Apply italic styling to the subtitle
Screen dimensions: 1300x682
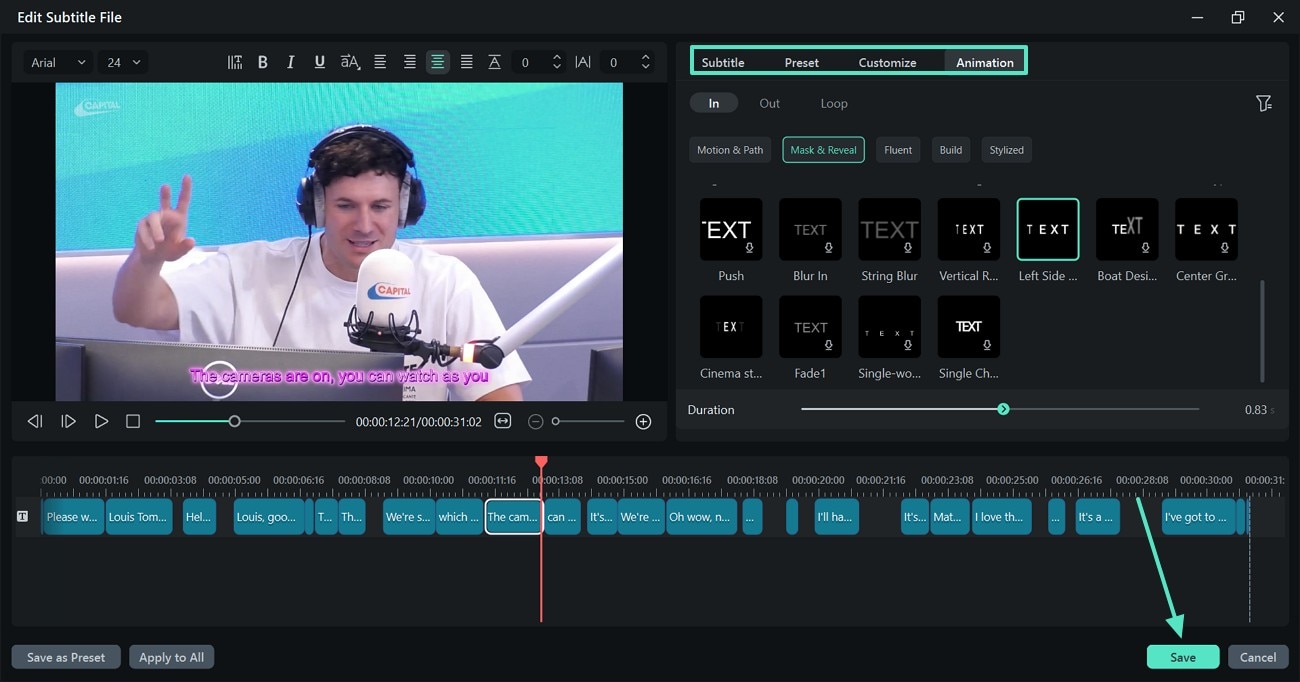[290, 61]
